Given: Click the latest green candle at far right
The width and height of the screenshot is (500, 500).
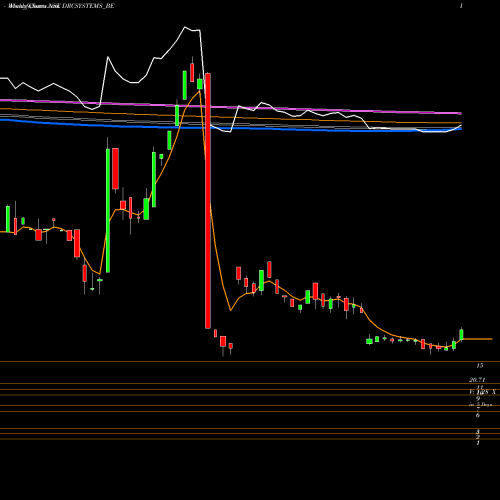Looking at the screenshot, I should 461,335.
